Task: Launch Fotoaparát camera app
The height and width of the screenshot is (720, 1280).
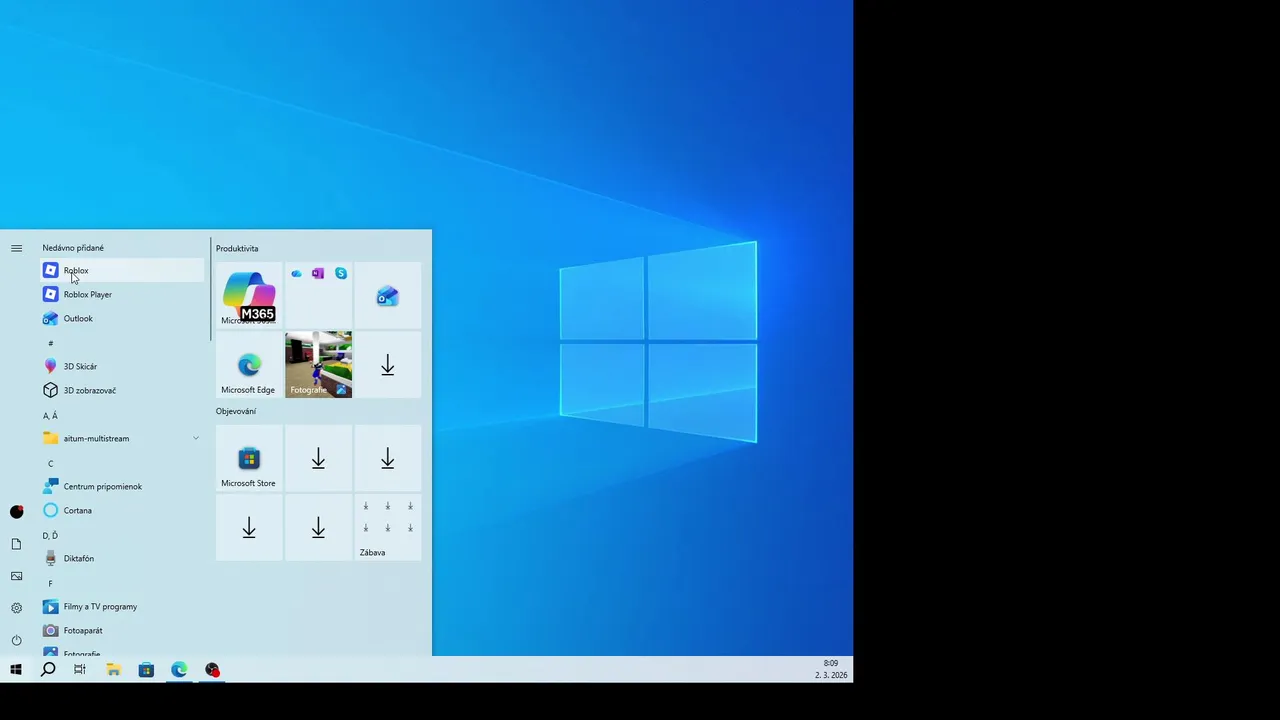Action: 122,630
